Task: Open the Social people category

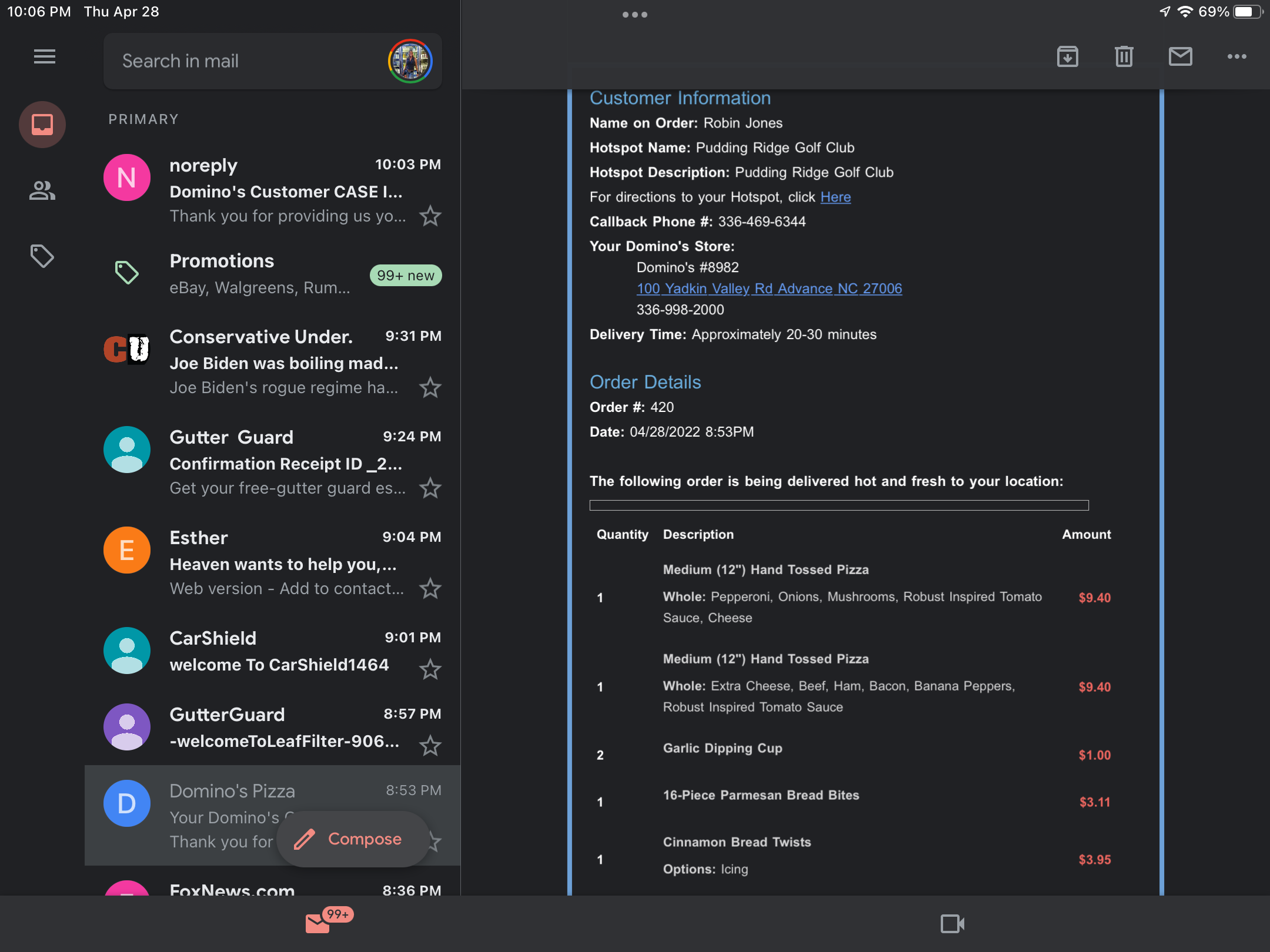Action: (x=42, y=190)
